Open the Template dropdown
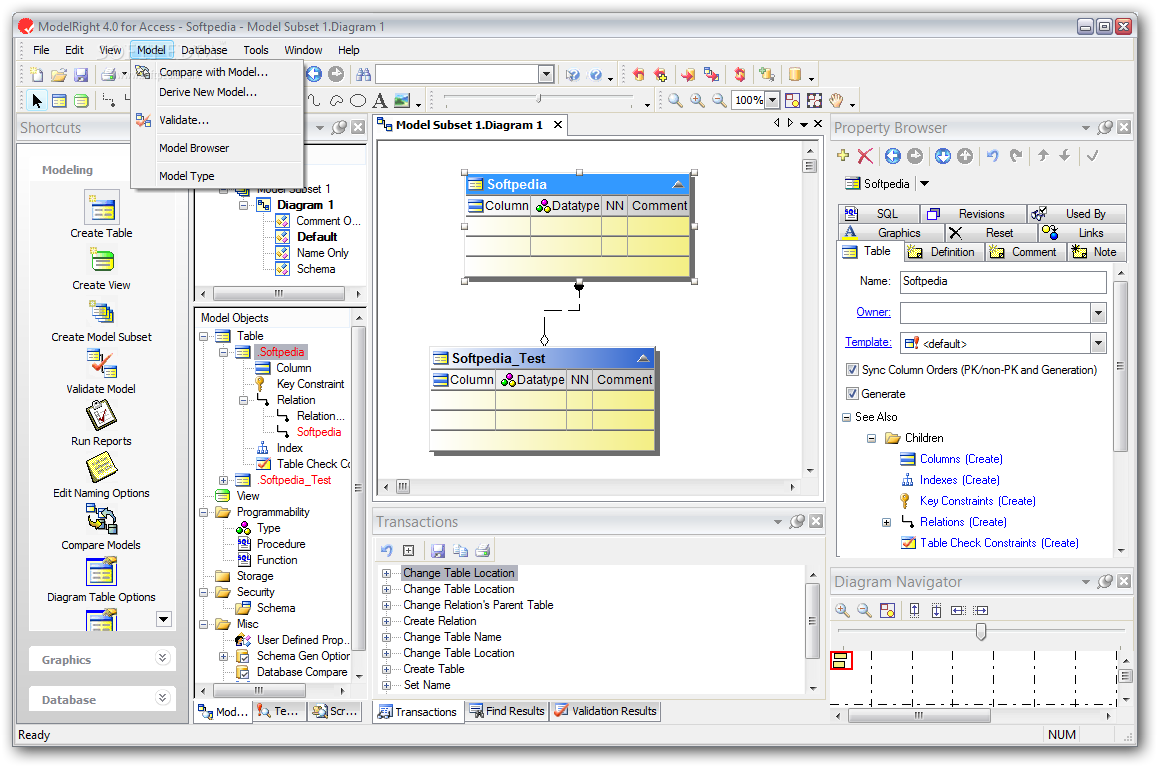 click(x=1098, y=343)
